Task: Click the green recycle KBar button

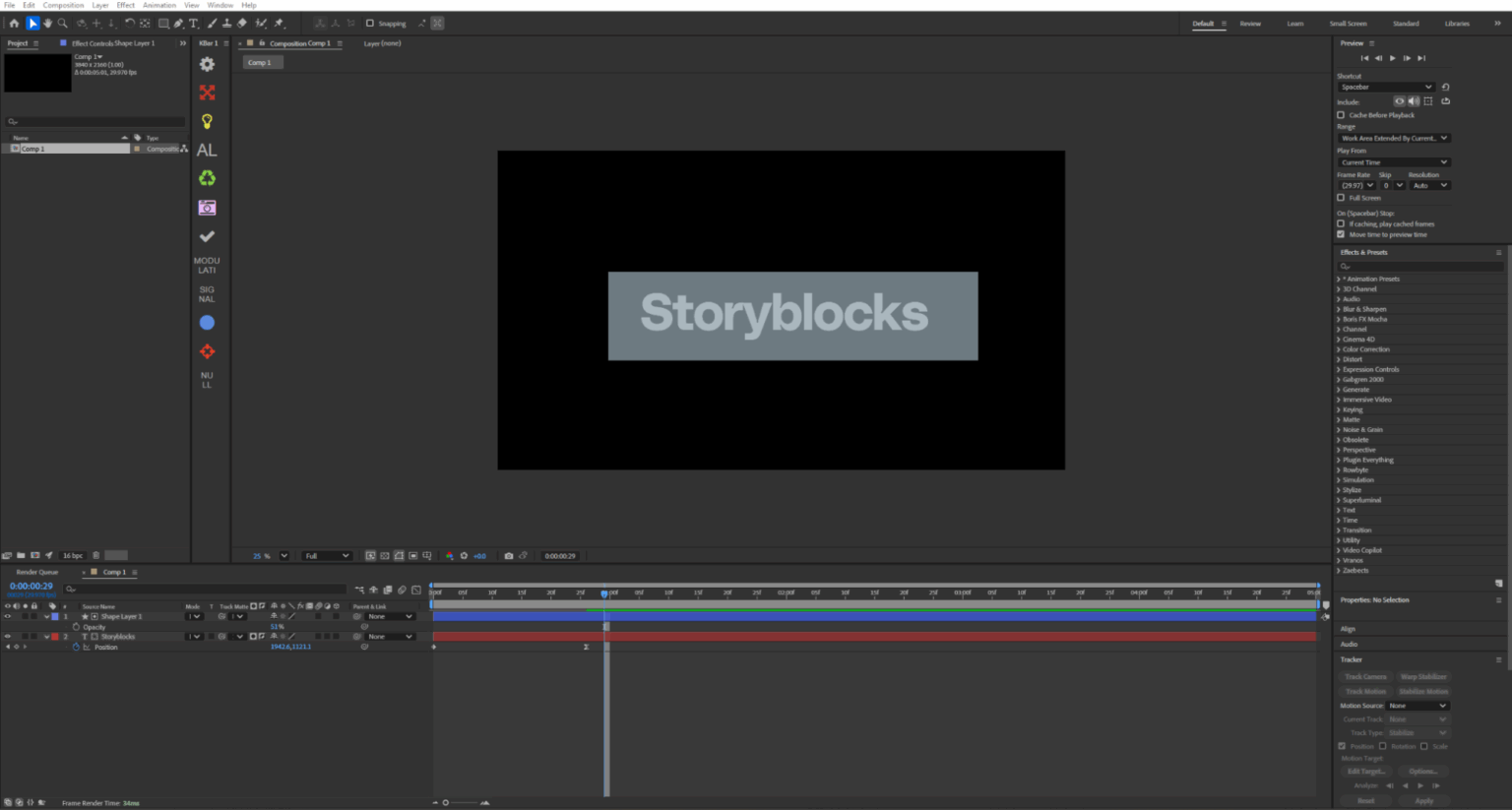Action: [x=207, y=178]
